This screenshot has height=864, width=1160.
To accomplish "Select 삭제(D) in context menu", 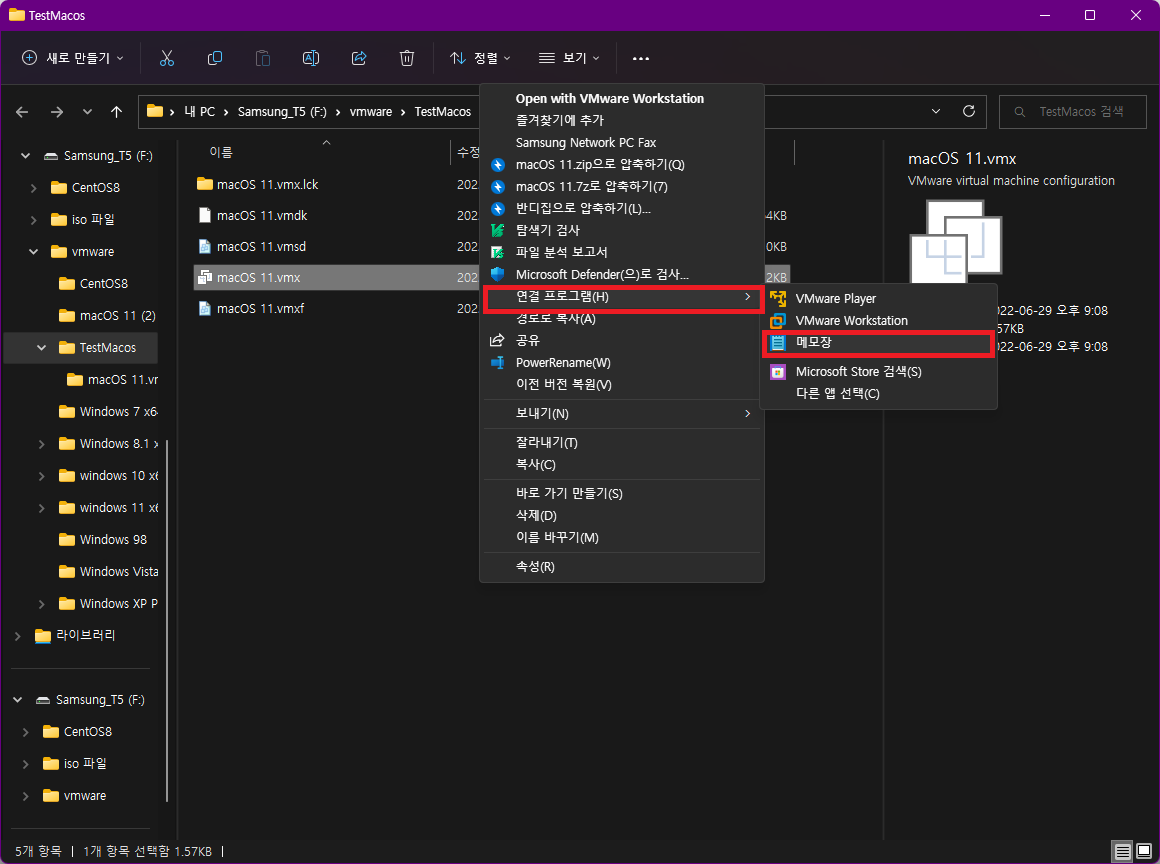I will pos(621,516).
